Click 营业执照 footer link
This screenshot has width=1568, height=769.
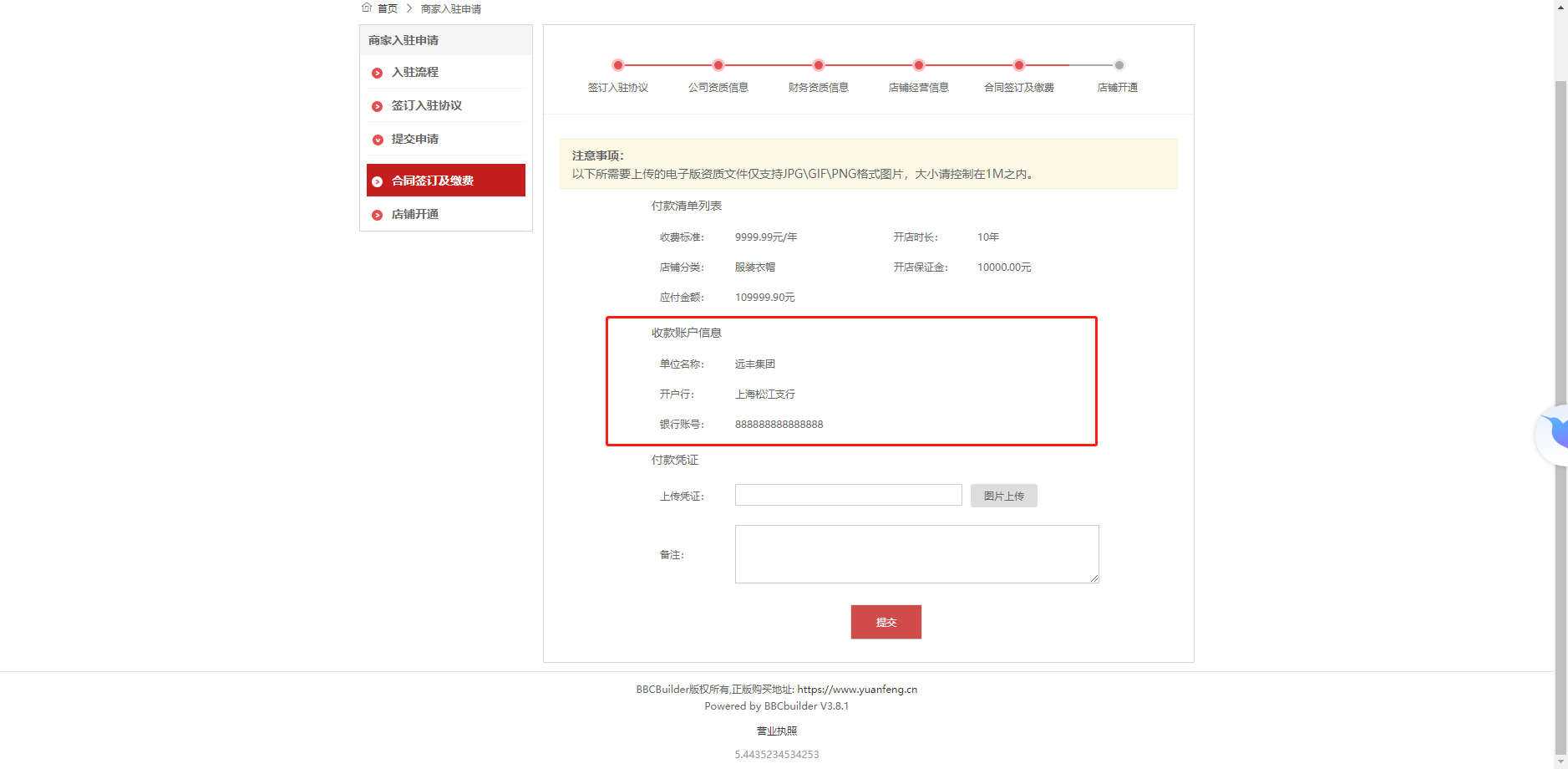click(777, 731)
